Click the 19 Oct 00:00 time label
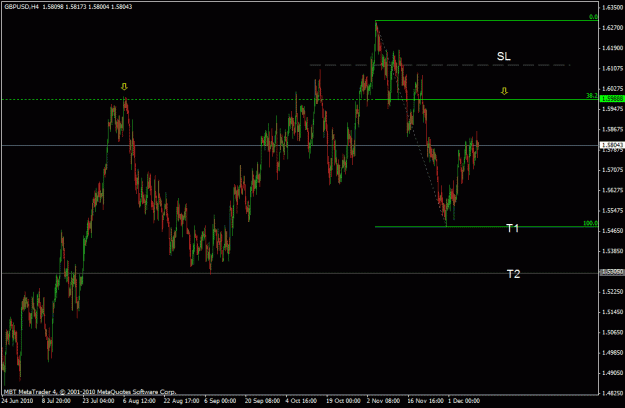Screen dimensions: 625x408 click(x=343, y=401)
